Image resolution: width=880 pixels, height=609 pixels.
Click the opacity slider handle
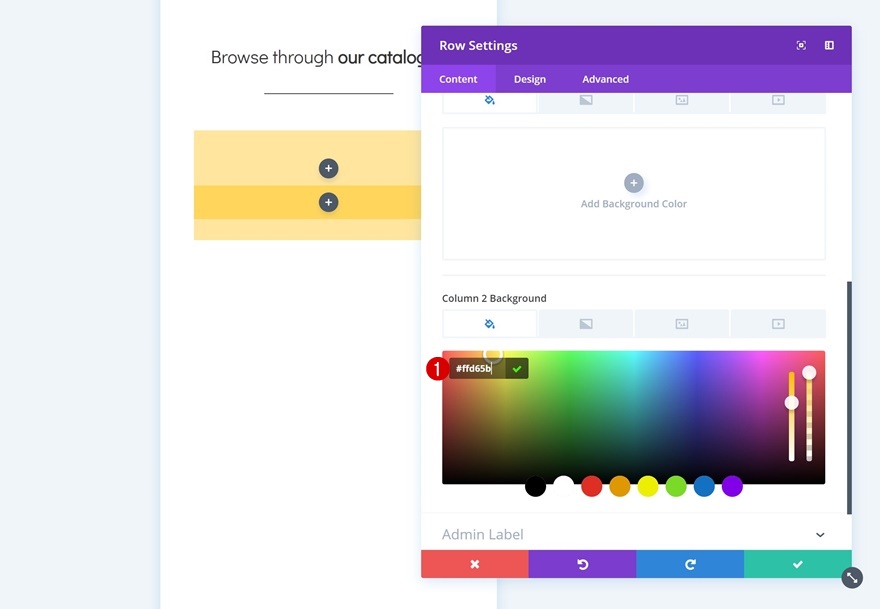point(809,373)
